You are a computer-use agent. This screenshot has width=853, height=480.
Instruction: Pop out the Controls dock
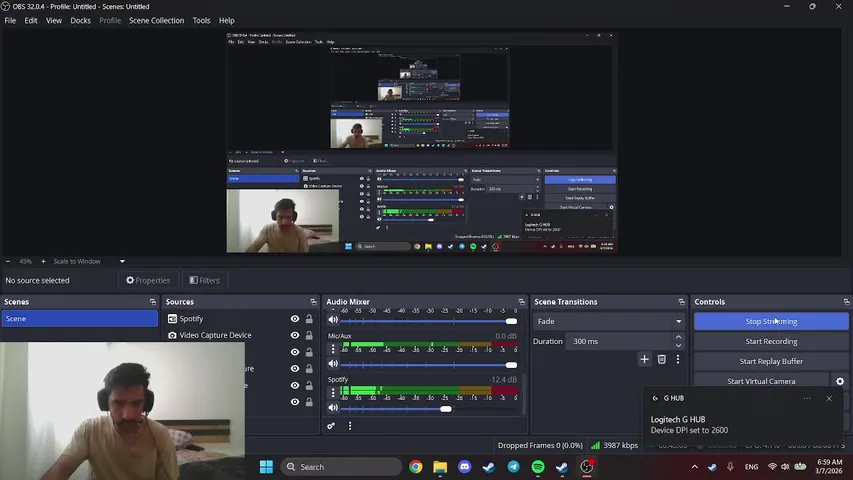[846, 302]
